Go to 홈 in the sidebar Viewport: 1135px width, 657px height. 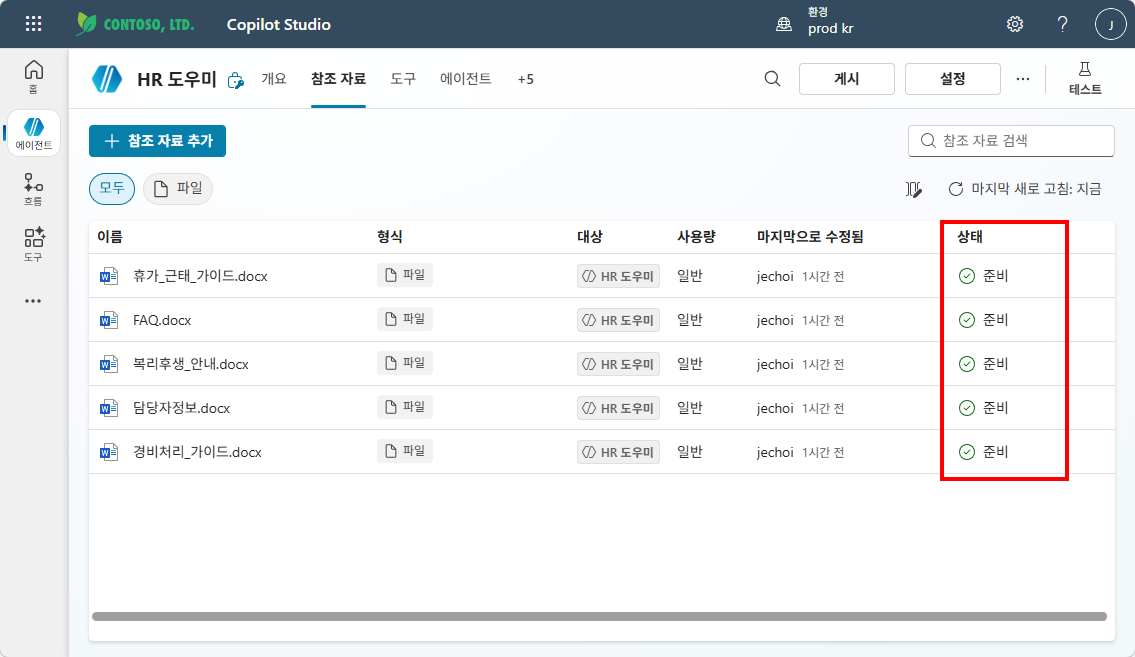click(x=33, y=77)
